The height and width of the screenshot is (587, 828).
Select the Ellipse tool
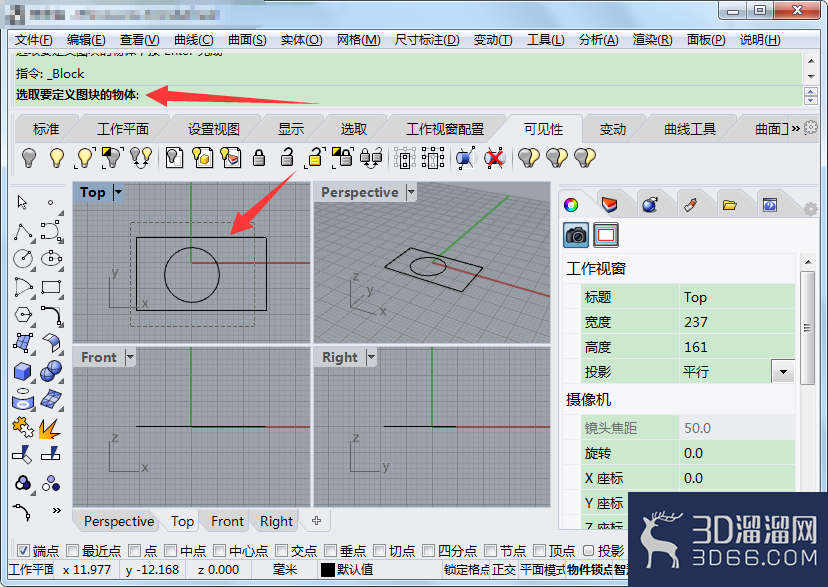coord(51,259)
